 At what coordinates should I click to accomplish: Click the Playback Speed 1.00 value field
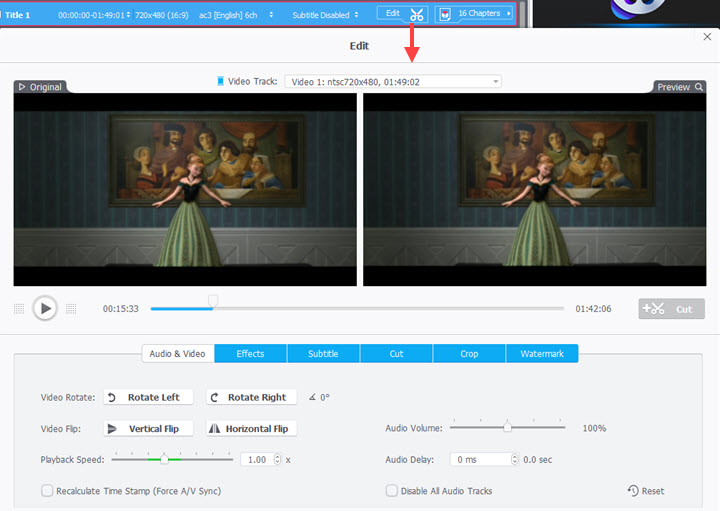coord(257,460)
